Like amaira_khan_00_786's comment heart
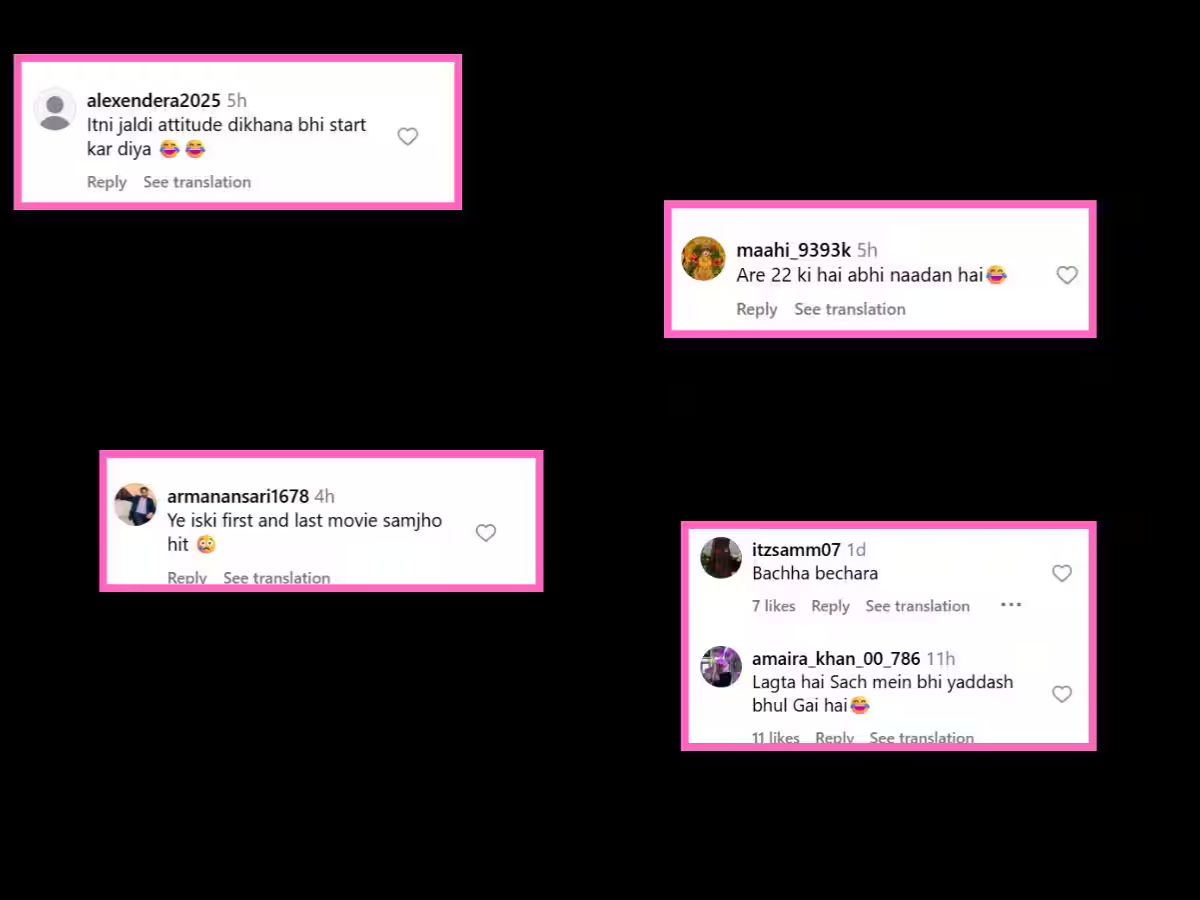This screenshot has height=900, width=1200. [1062, 694]
